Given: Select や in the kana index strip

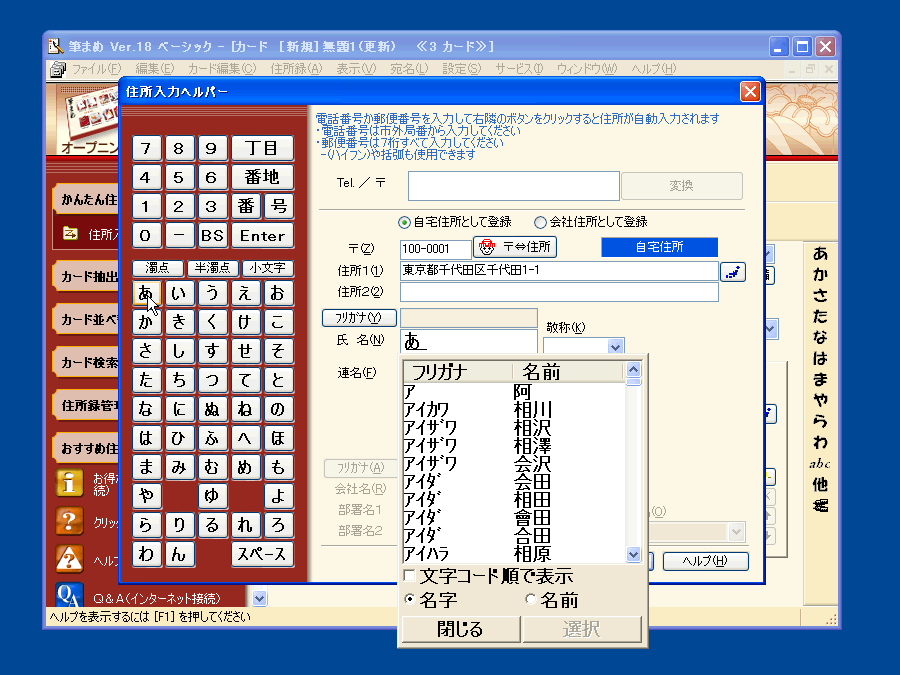Looking at the screenshot, I should coord(820,401).
